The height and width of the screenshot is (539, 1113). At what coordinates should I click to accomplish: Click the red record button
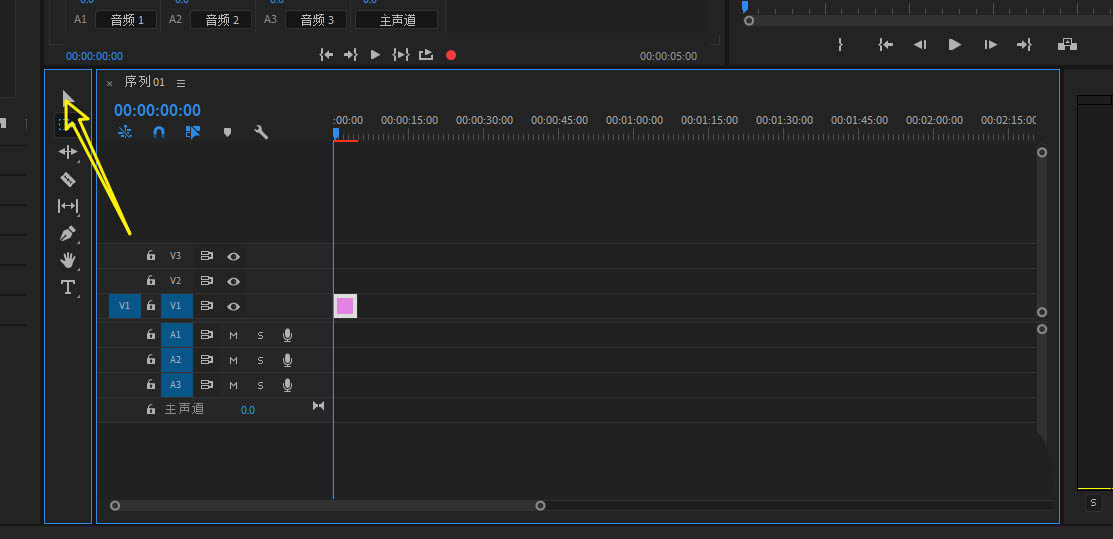point(451,55)
